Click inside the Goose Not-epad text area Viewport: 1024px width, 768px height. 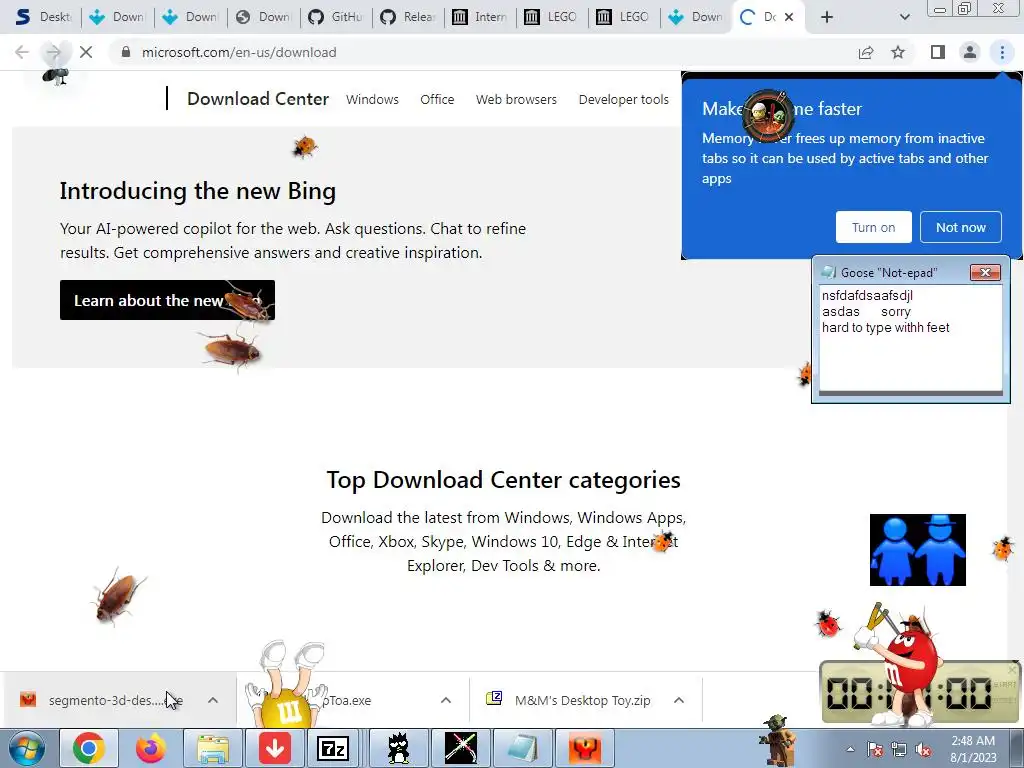click(910, 337)
